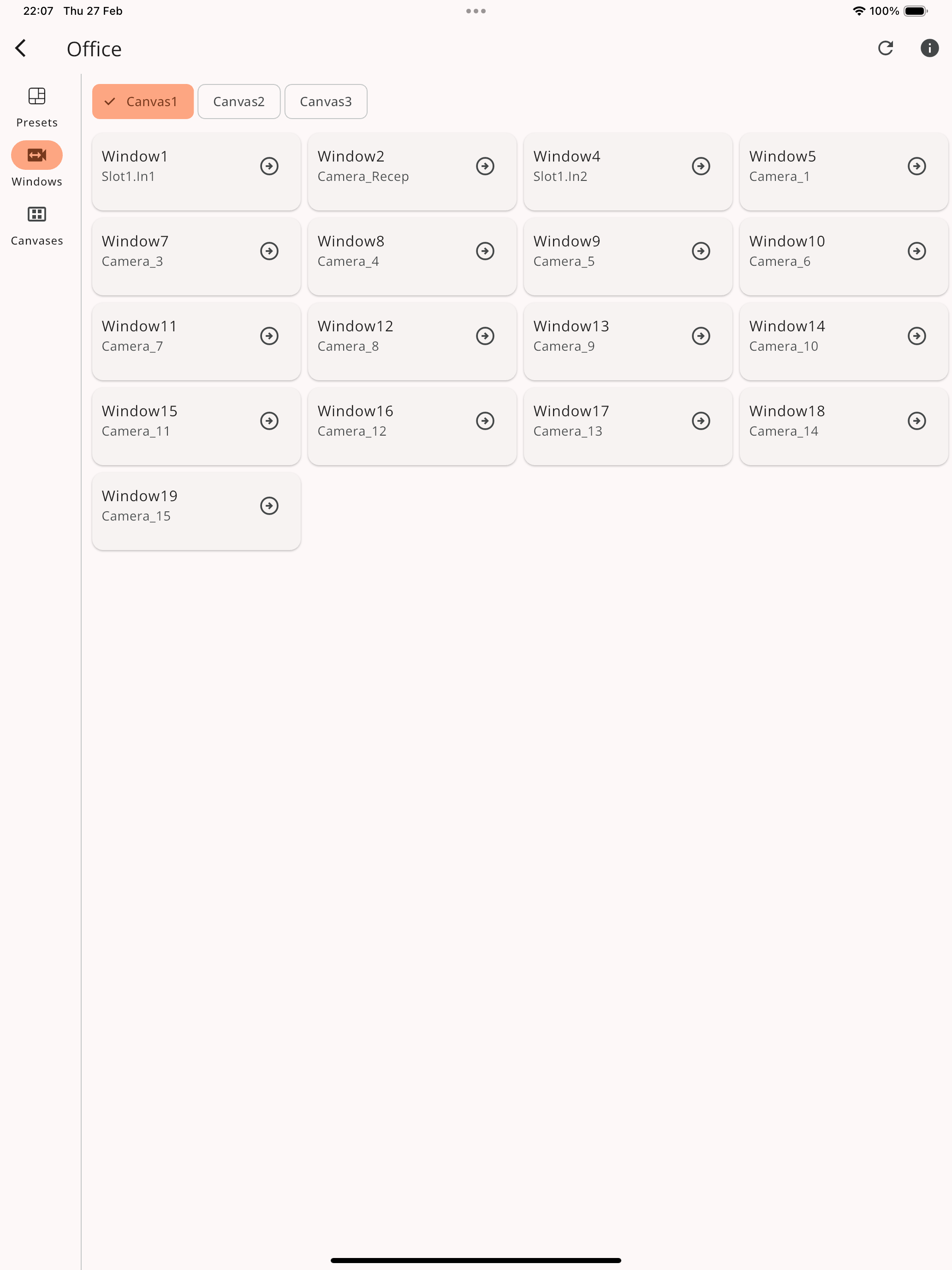952x1270 pixels.
Task: Open Window2 source arrow icon
Action: (485, 166)
